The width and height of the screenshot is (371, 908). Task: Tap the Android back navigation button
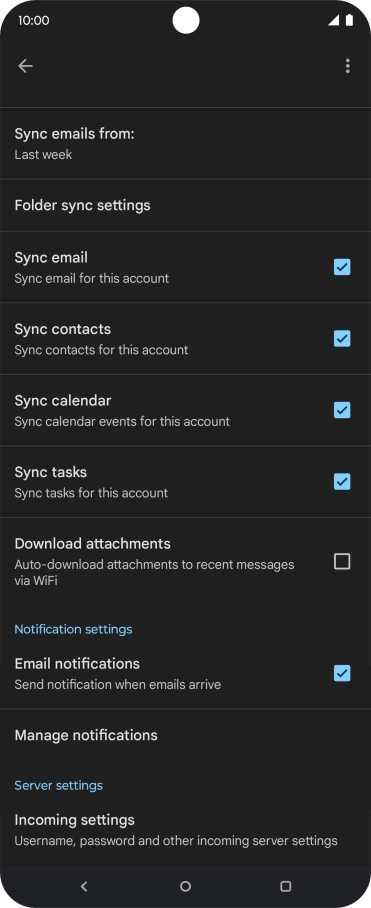(84, 886)
